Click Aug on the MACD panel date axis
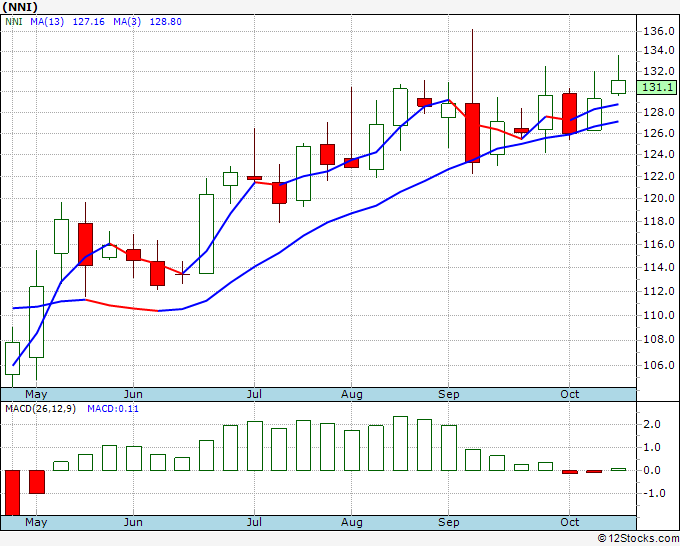The width and height of the screenshot is (680, 546). 352,522
